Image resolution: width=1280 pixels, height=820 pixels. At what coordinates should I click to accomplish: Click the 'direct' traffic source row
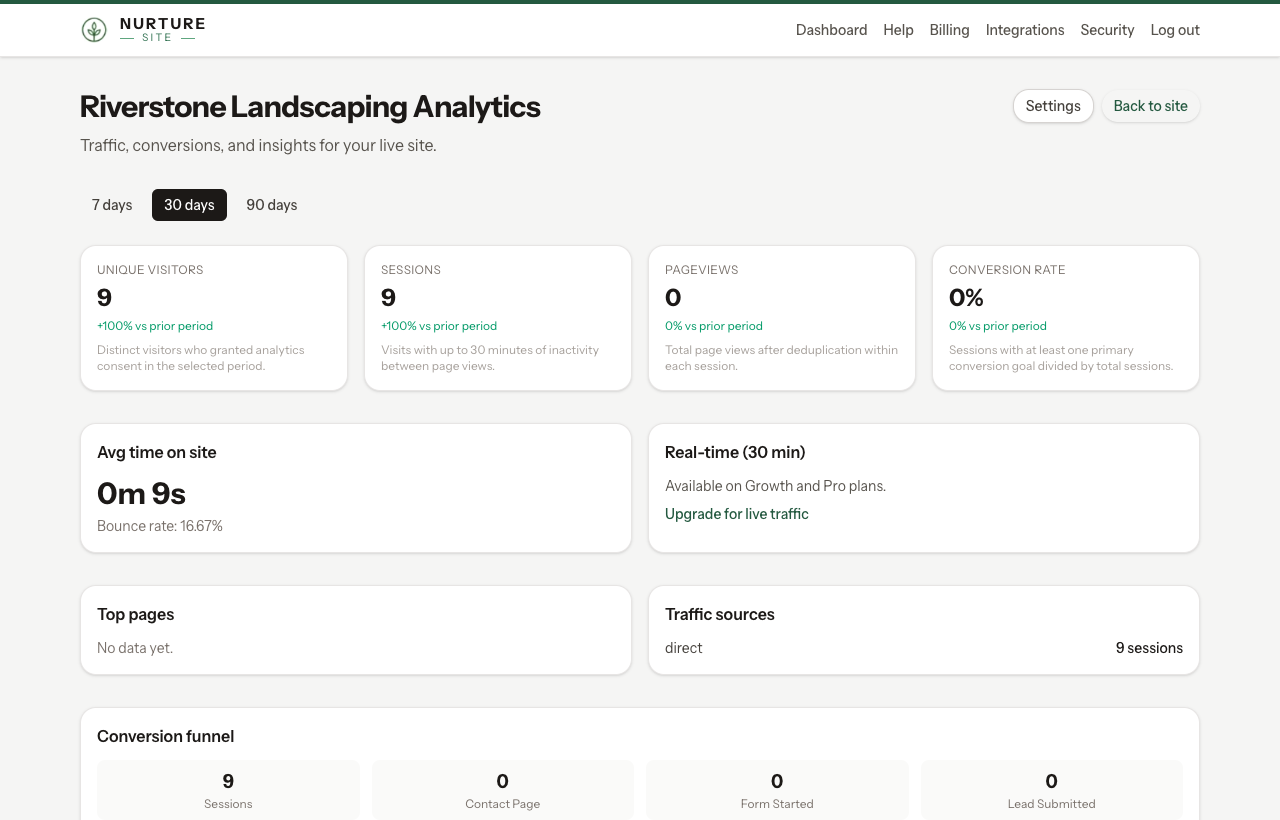point(924,648)
